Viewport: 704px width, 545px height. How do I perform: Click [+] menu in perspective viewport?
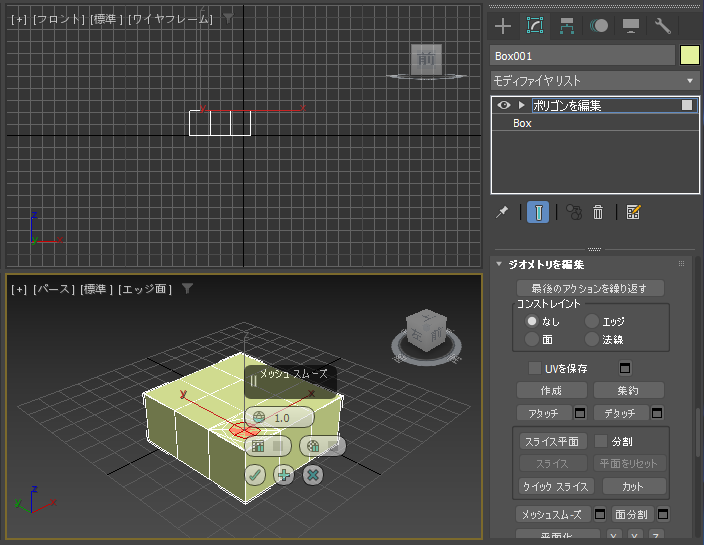(x=19, y=289)
